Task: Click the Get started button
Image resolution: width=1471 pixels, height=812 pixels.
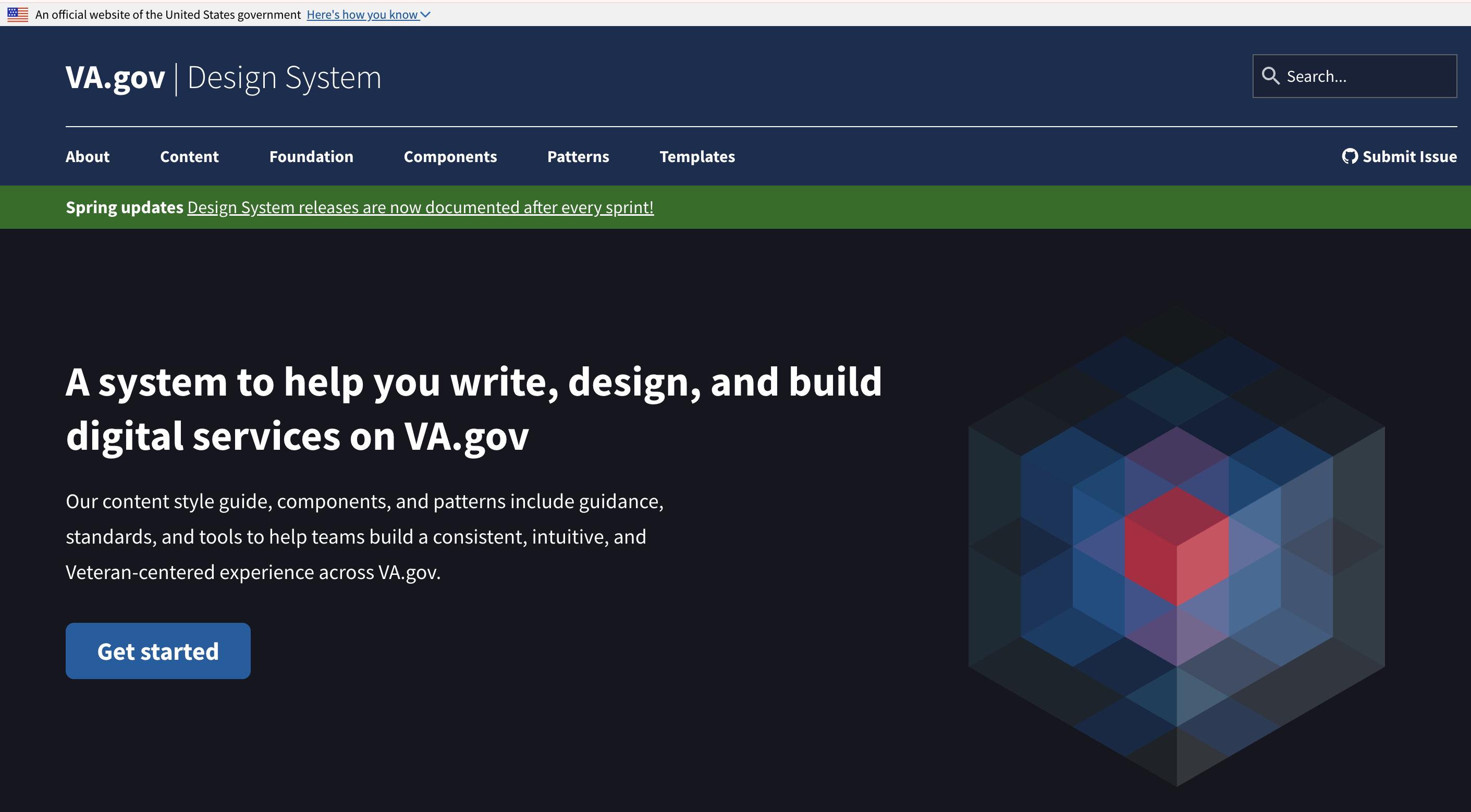Action: [158, 651]
